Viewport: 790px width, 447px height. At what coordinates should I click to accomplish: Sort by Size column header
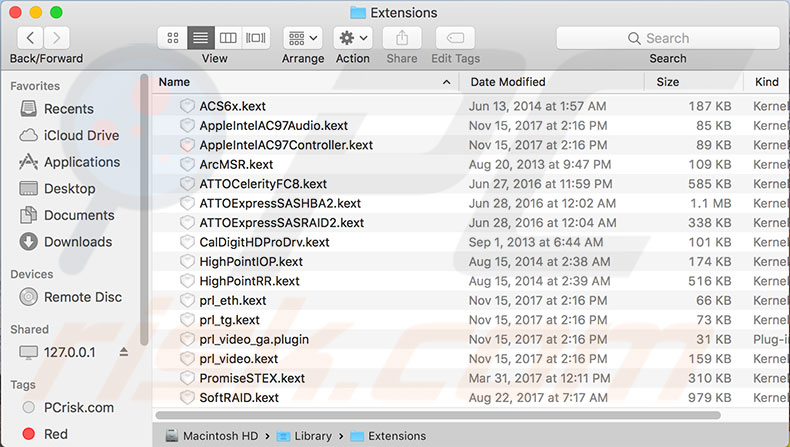(x=668, y=82)
